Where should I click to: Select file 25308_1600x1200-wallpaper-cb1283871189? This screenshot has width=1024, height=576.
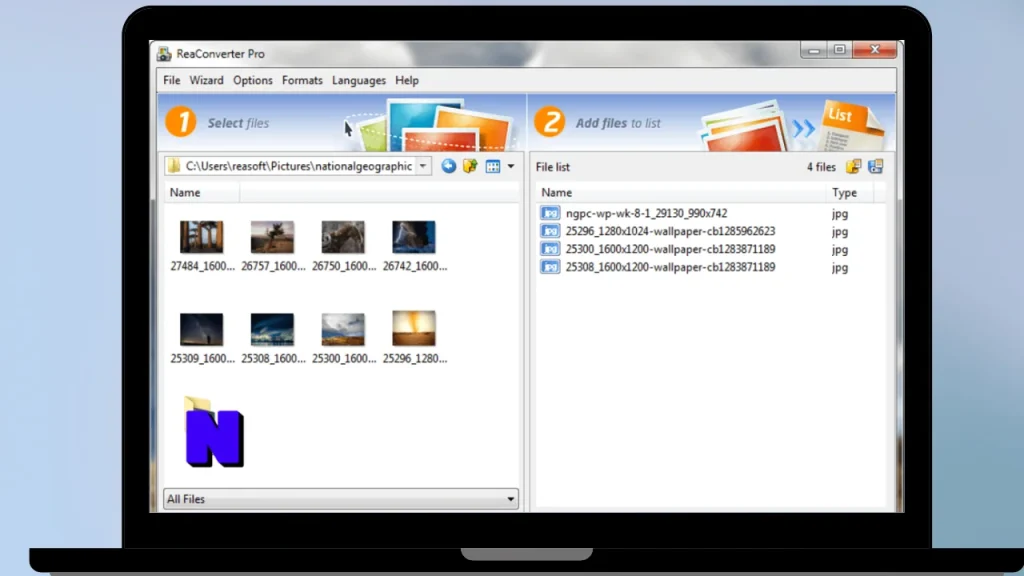click(670, 267)
